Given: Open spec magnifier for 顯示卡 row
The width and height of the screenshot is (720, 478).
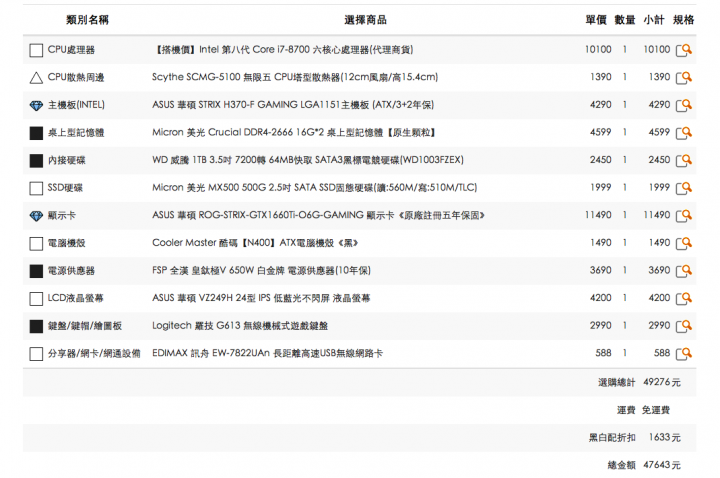Looking at the screenshot, I should pyautogui.click(x=684, y=215).
